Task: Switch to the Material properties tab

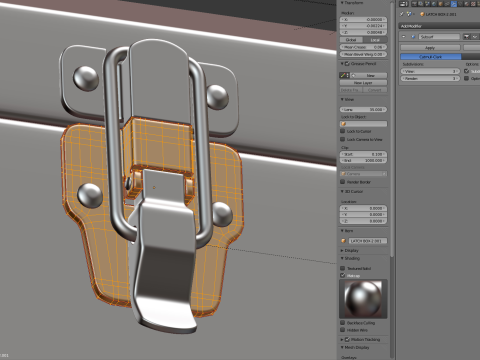Action: coord(467,4)
